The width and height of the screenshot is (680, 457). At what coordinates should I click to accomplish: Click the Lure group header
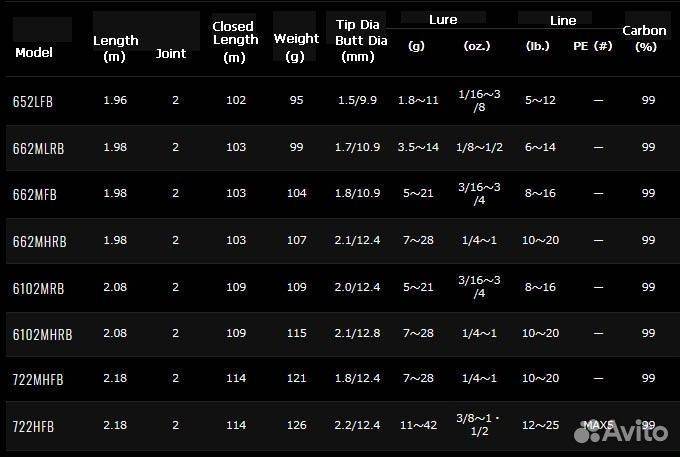coord(443,20)
